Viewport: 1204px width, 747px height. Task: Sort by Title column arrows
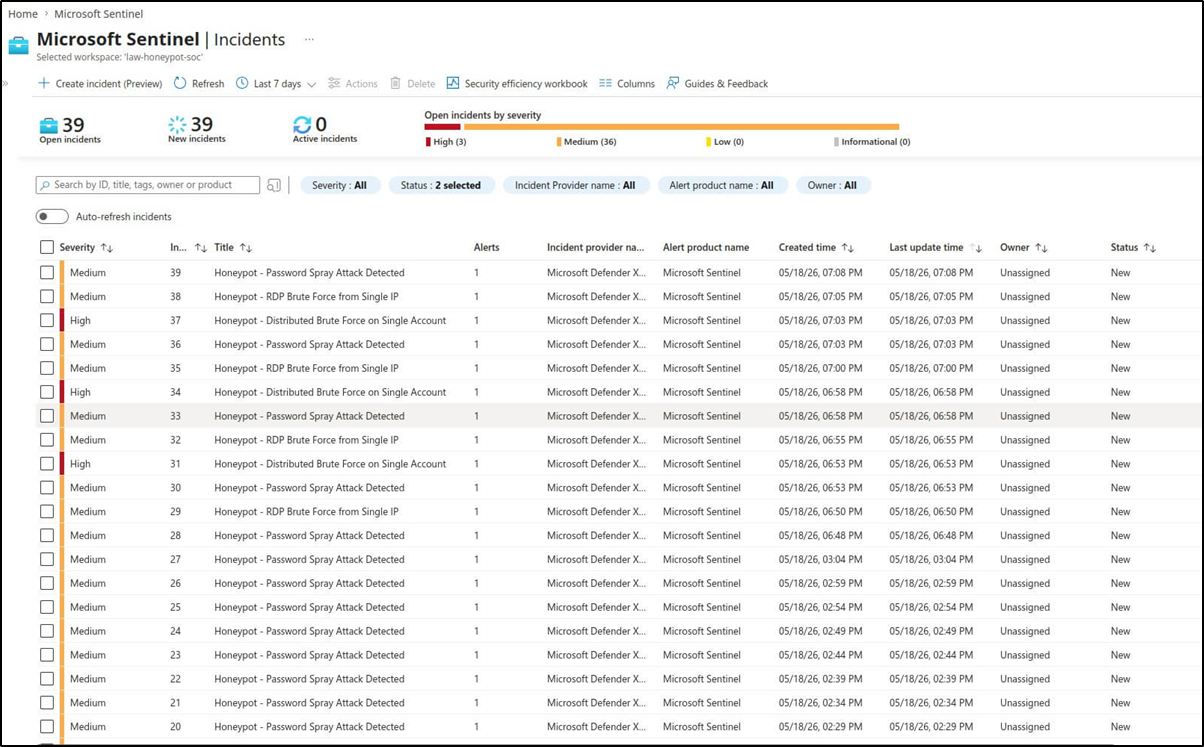pos(246,248)
